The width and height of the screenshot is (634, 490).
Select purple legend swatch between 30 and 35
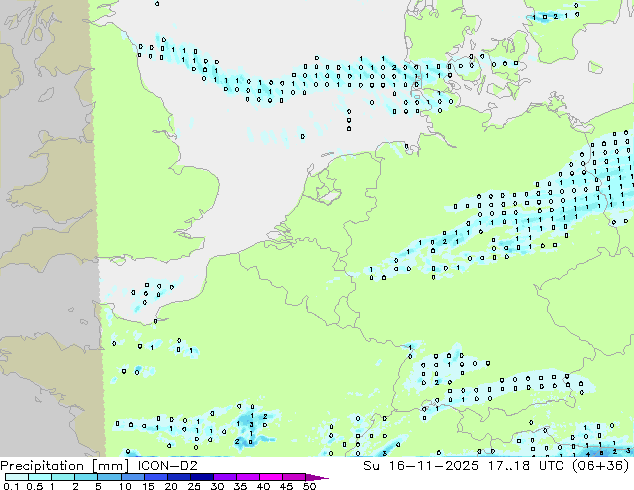tap(224, 477)
